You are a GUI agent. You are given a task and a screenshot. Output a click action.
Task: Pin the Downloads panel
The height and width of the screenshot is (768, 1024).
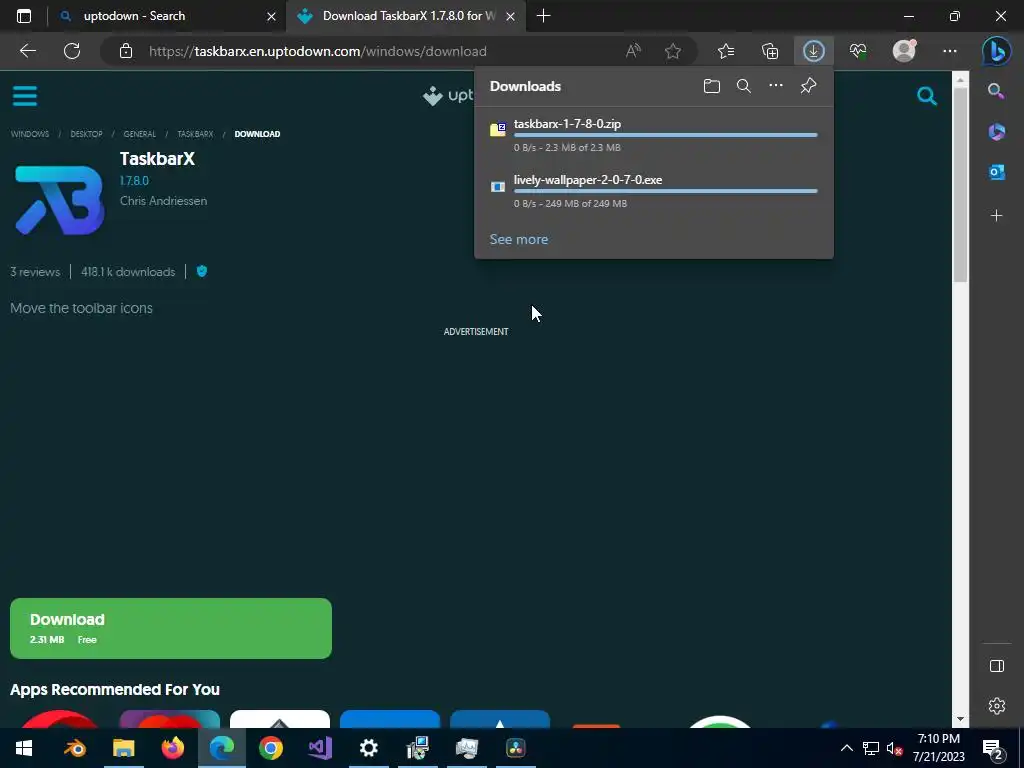808,86
